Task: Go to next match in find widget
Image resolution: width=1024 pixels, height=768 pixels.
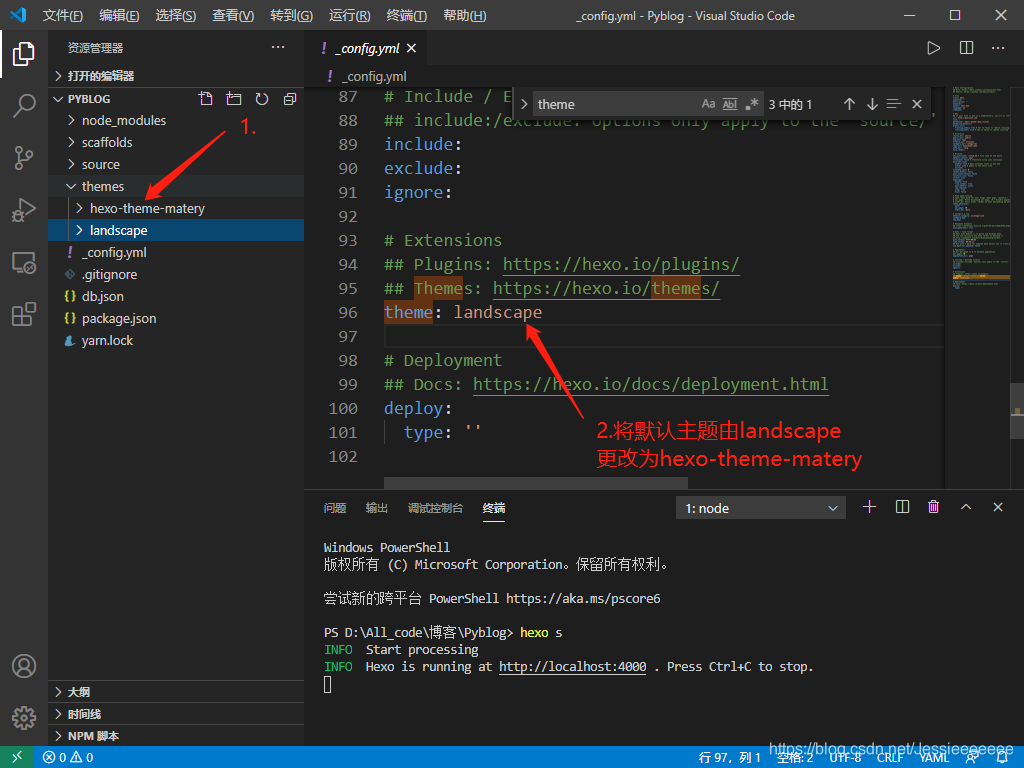Action: 872,104
